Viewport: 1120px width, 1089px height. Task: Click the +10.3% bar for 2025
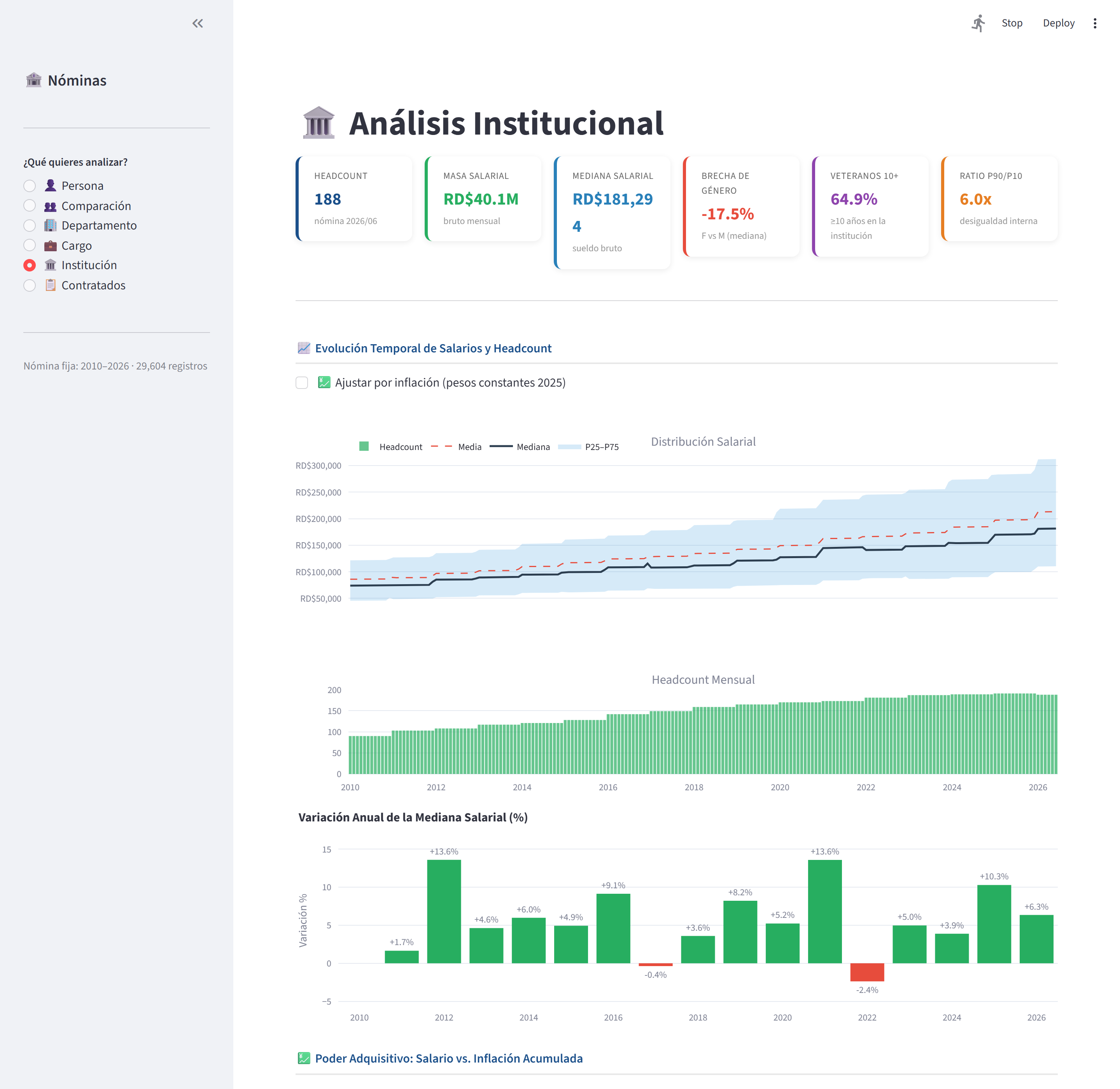coord(994,924)
